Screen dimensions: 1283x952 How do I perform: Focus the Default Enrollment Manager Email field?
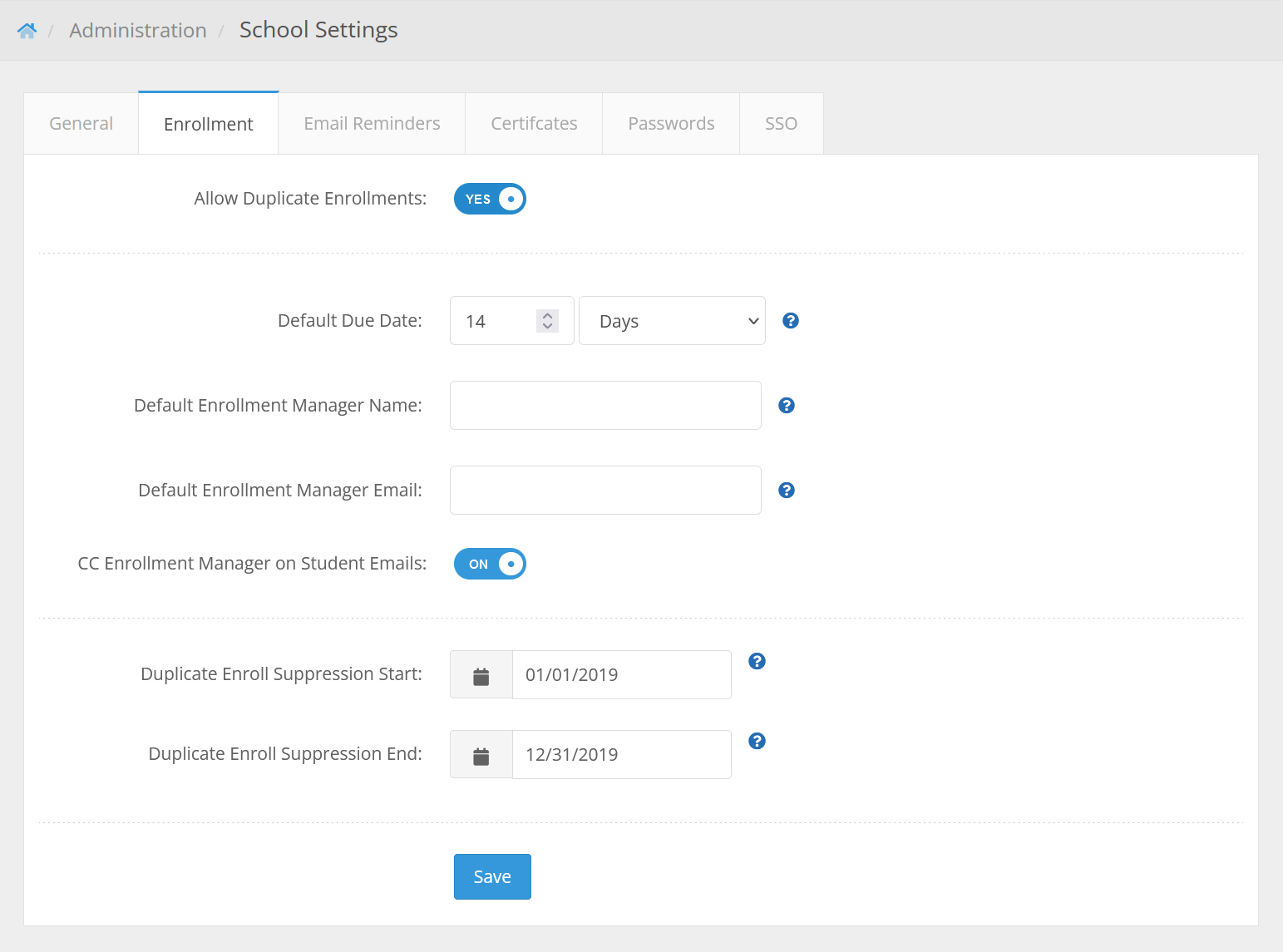coord(605,491)
